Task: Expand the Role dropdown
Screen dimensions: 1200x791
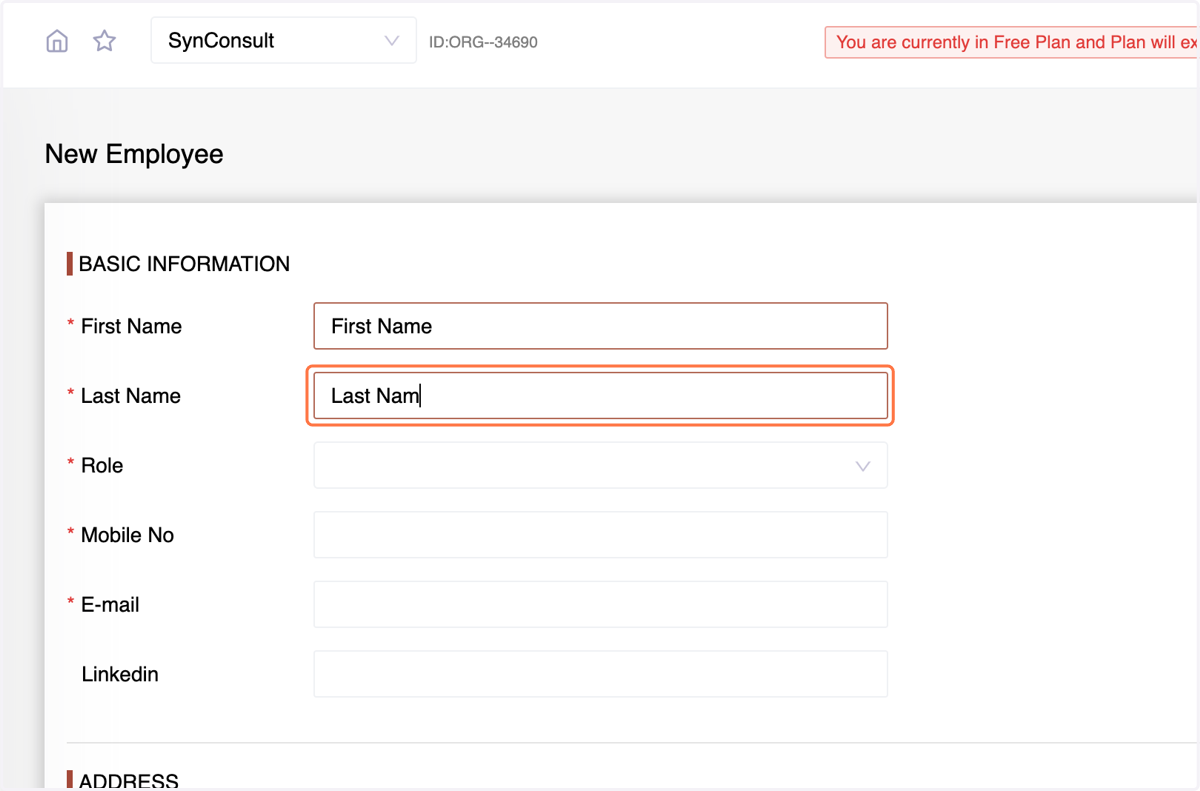Action: (600, 465)
